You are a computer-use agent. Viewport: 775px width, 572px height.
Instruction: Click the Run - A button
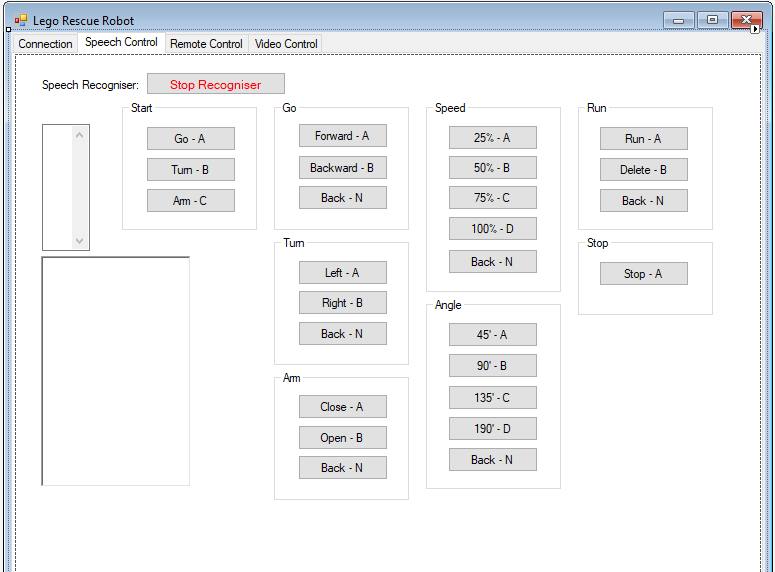click(x=643, y=139)
